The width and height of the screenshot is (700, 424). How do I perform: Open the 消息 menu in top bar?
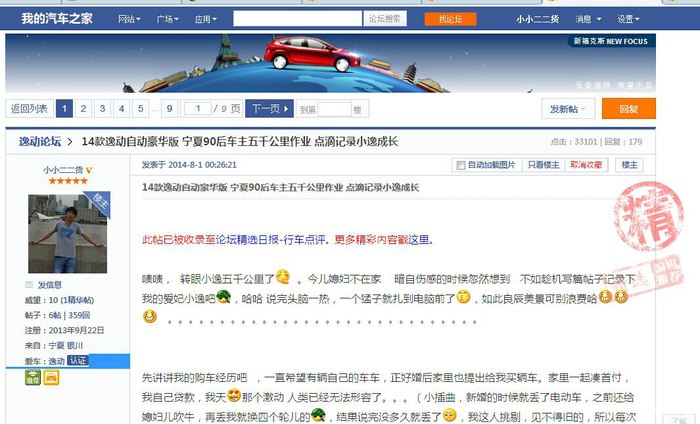click(x=588, y=19)
